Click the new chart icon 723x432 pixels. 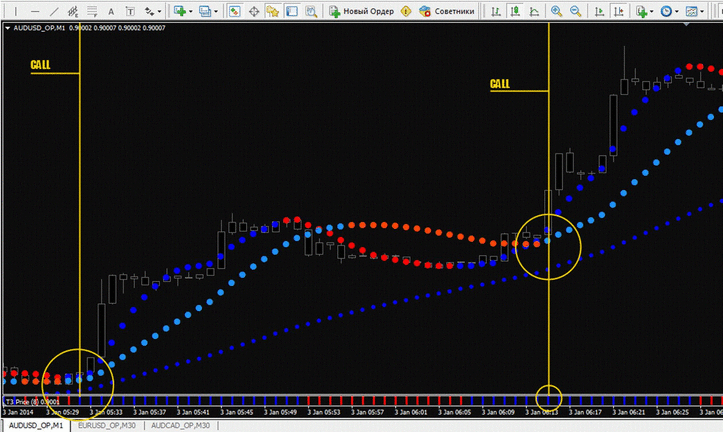tap(180, 11)
